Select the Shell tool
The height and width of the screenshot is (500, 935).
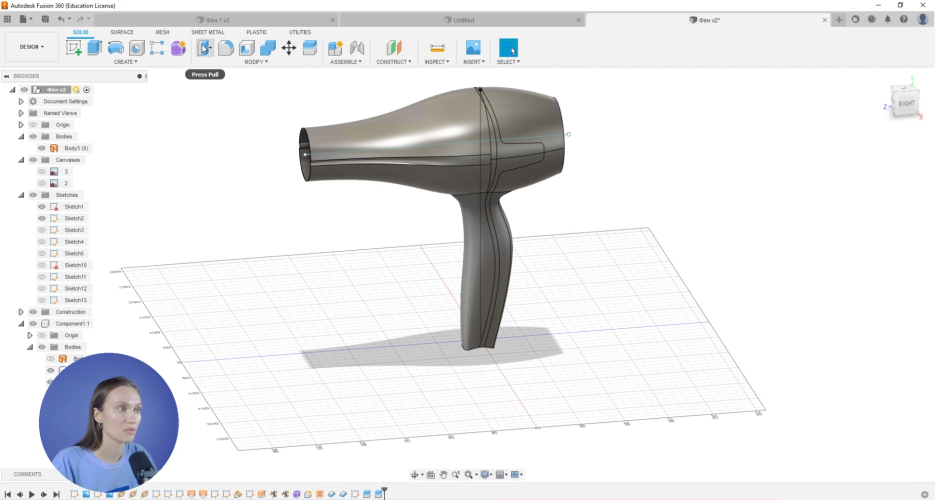(x=246, y=48)
